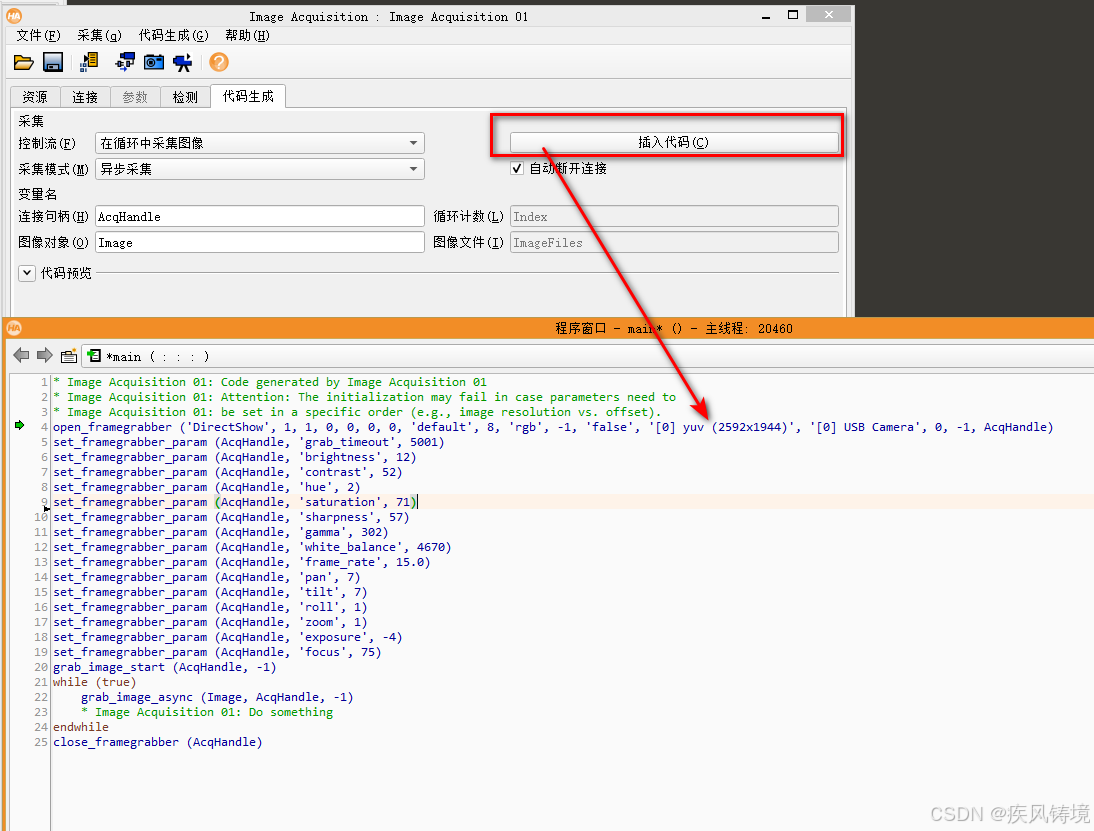Click the 'roll' parameter line
1094x831 pixels.
(210, 607)
